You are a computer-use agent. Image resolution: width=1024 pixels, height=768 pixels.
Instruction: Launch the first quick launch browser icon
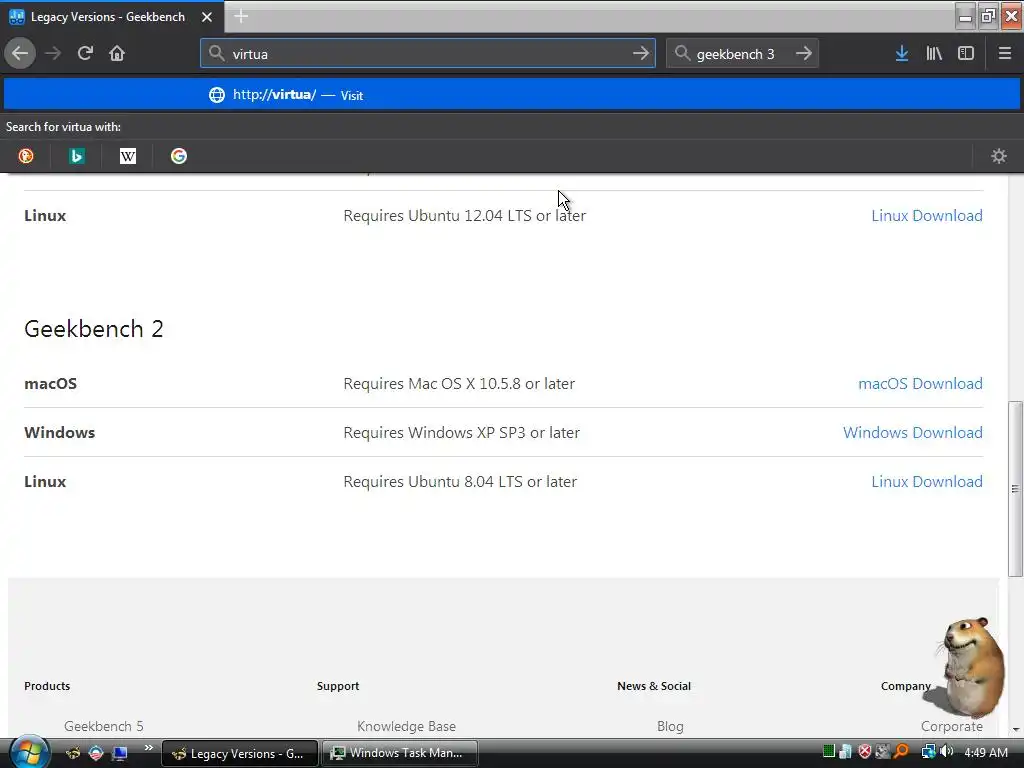73,753
